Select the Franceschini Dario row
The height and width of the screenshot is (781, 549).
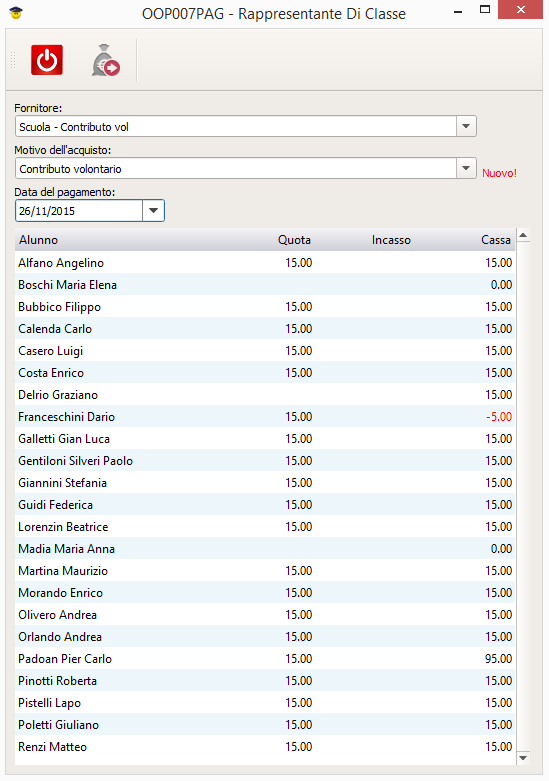(265, 416)
